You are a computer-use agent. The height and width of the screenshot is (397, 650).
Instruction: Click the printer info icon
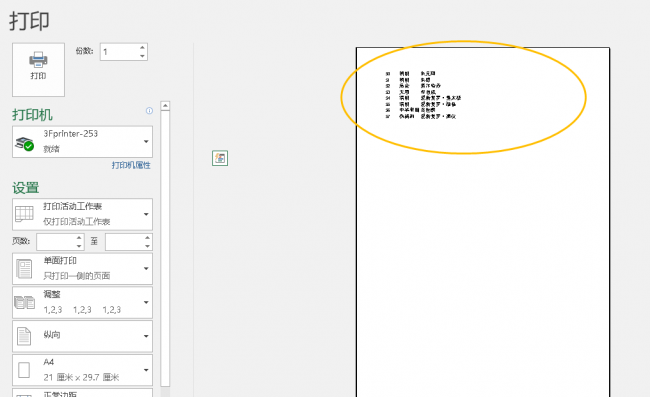[x=149, y=111]
